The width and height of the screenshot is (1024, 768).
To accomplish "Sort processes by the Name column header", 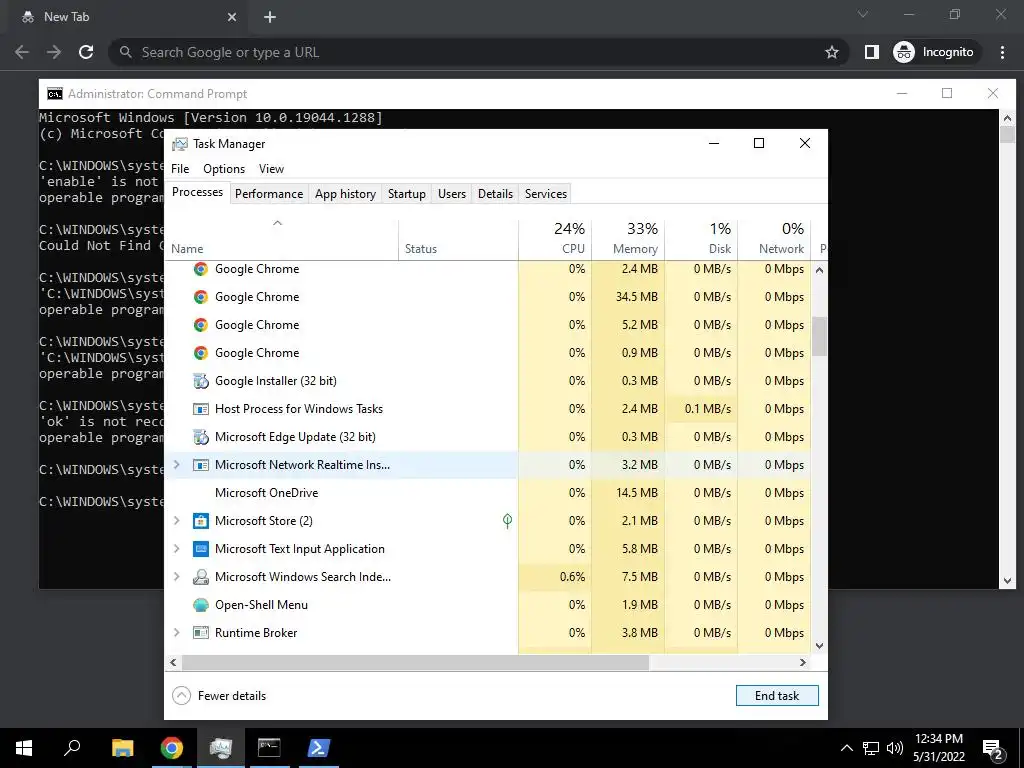I will [281, 238].
